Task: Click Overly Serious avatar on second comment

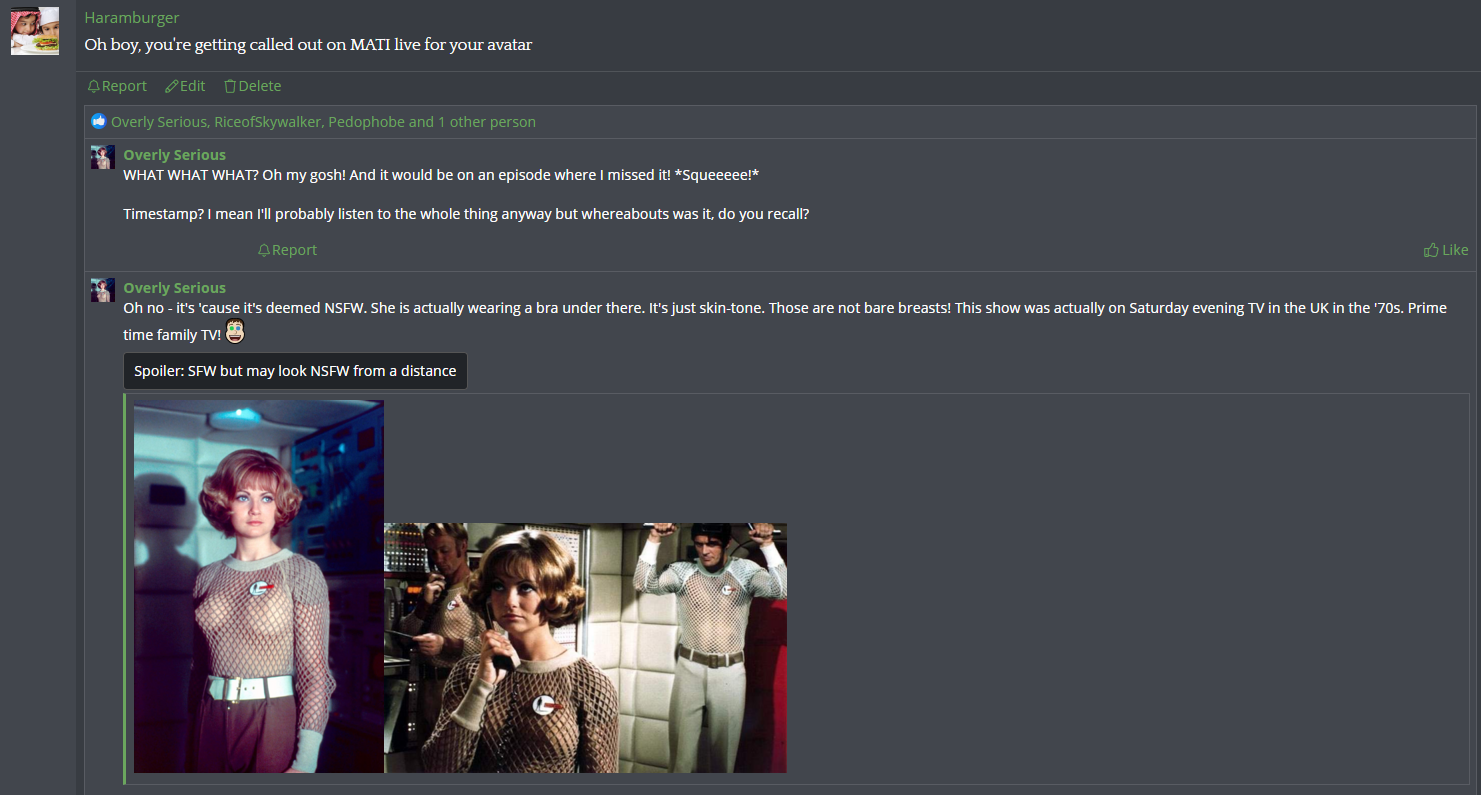Action: tap(103, 290)
